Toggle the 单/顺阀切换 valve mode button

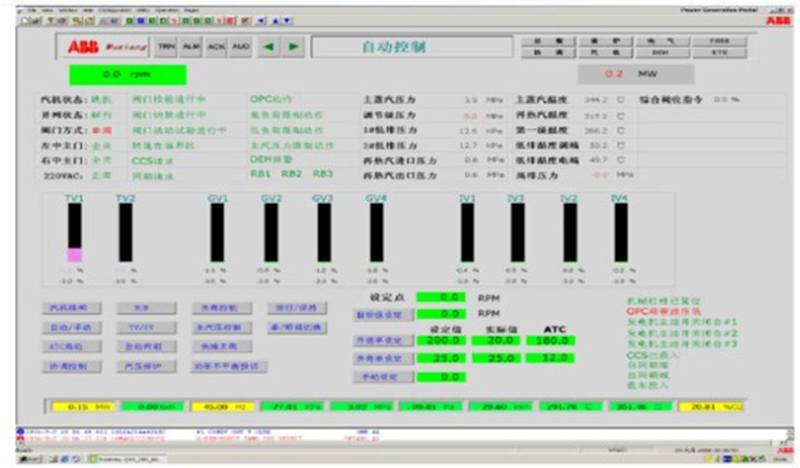[x=296, y=327]
